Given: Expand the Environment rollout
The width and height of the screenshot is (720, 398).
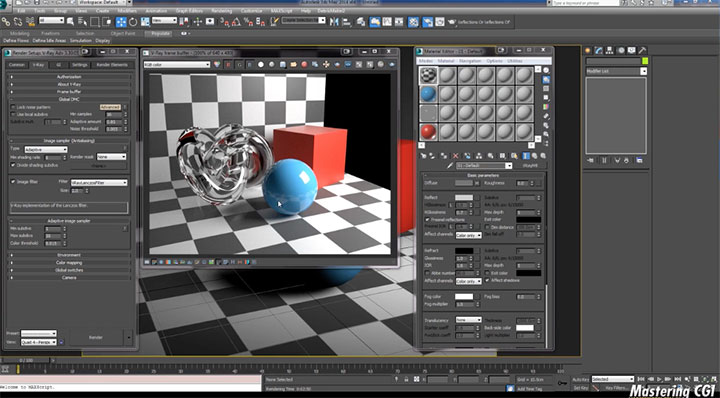Looking at the screenshot, I should click(x=70, y=255).
